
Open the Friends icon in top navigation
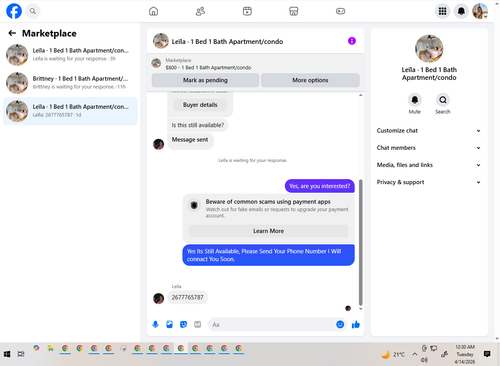tap(200, 11)
